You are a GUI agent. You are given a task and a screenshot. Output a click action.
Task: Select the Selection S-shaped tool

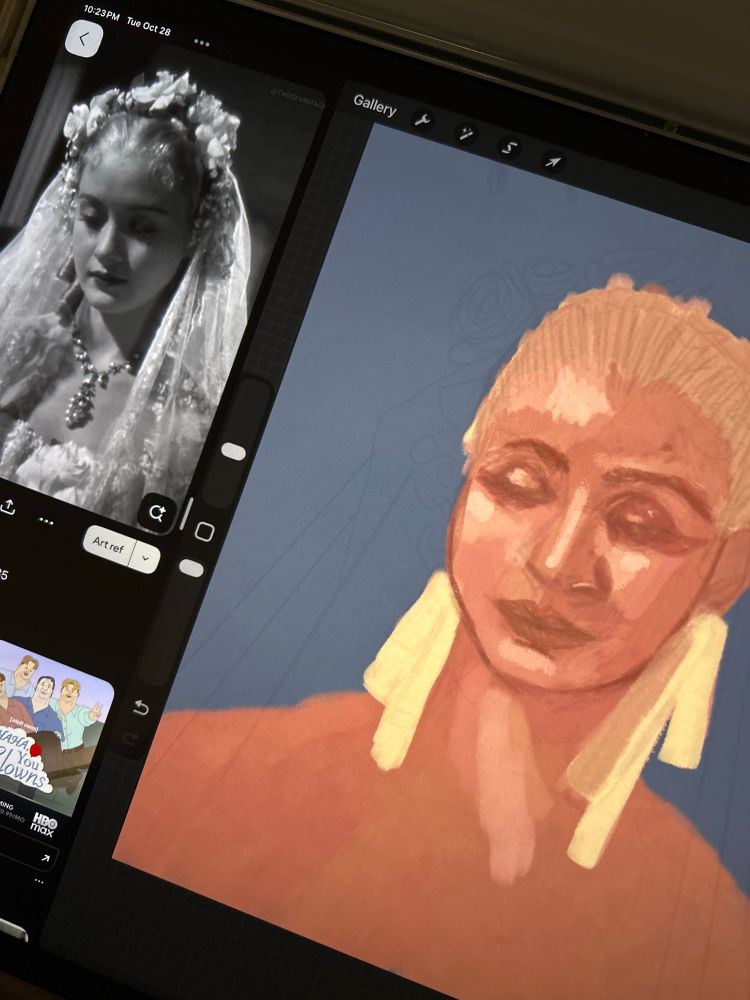click(x=509, y=147)
